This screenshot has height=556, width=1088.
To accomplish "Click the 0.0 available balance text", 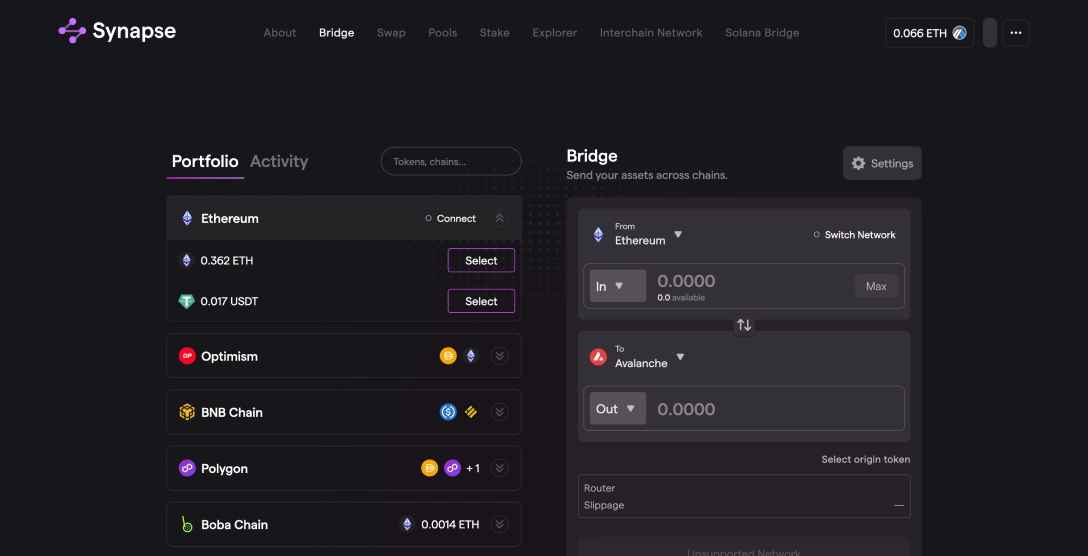I will [x=681, y=298].
